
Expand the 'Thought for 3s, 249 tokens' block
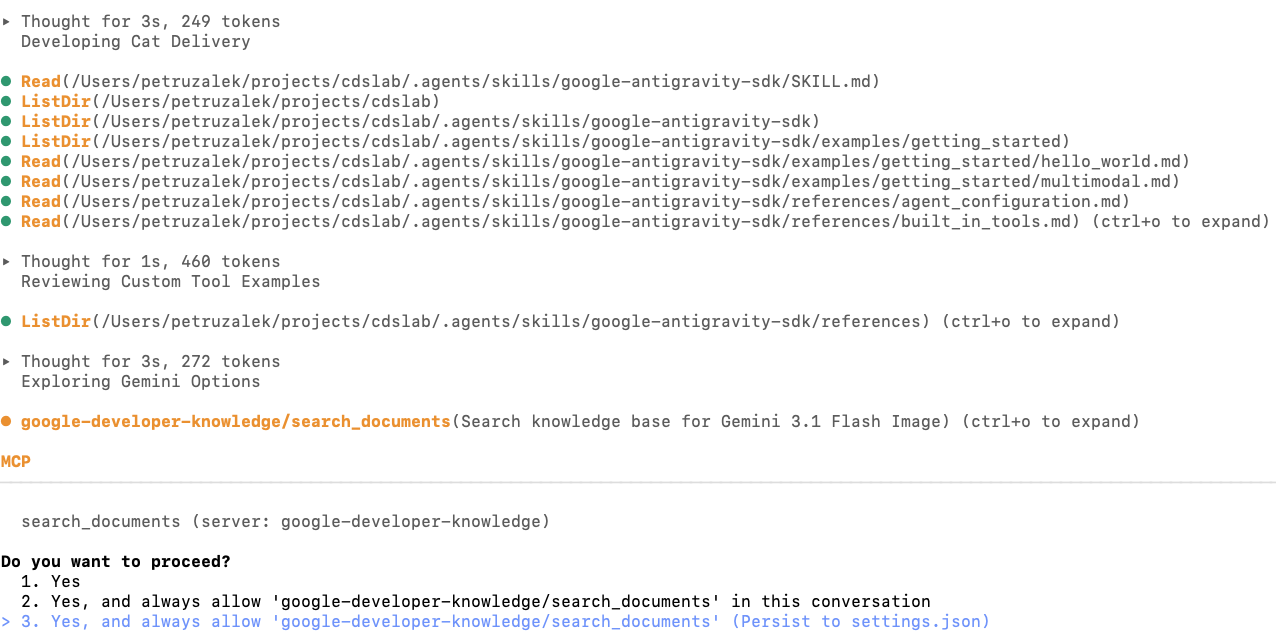141,21
